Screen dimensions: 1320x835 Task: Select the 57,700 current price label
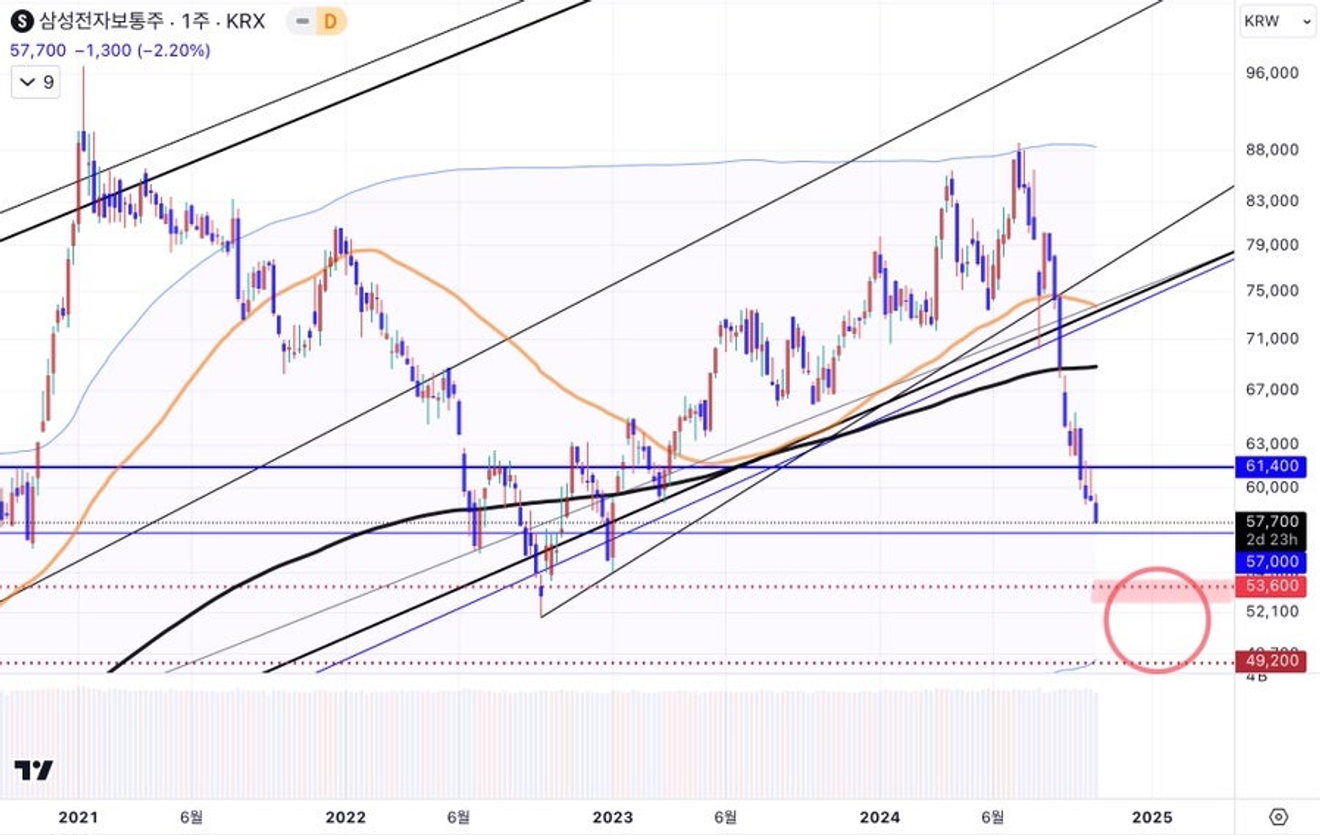coord(1271,521)
